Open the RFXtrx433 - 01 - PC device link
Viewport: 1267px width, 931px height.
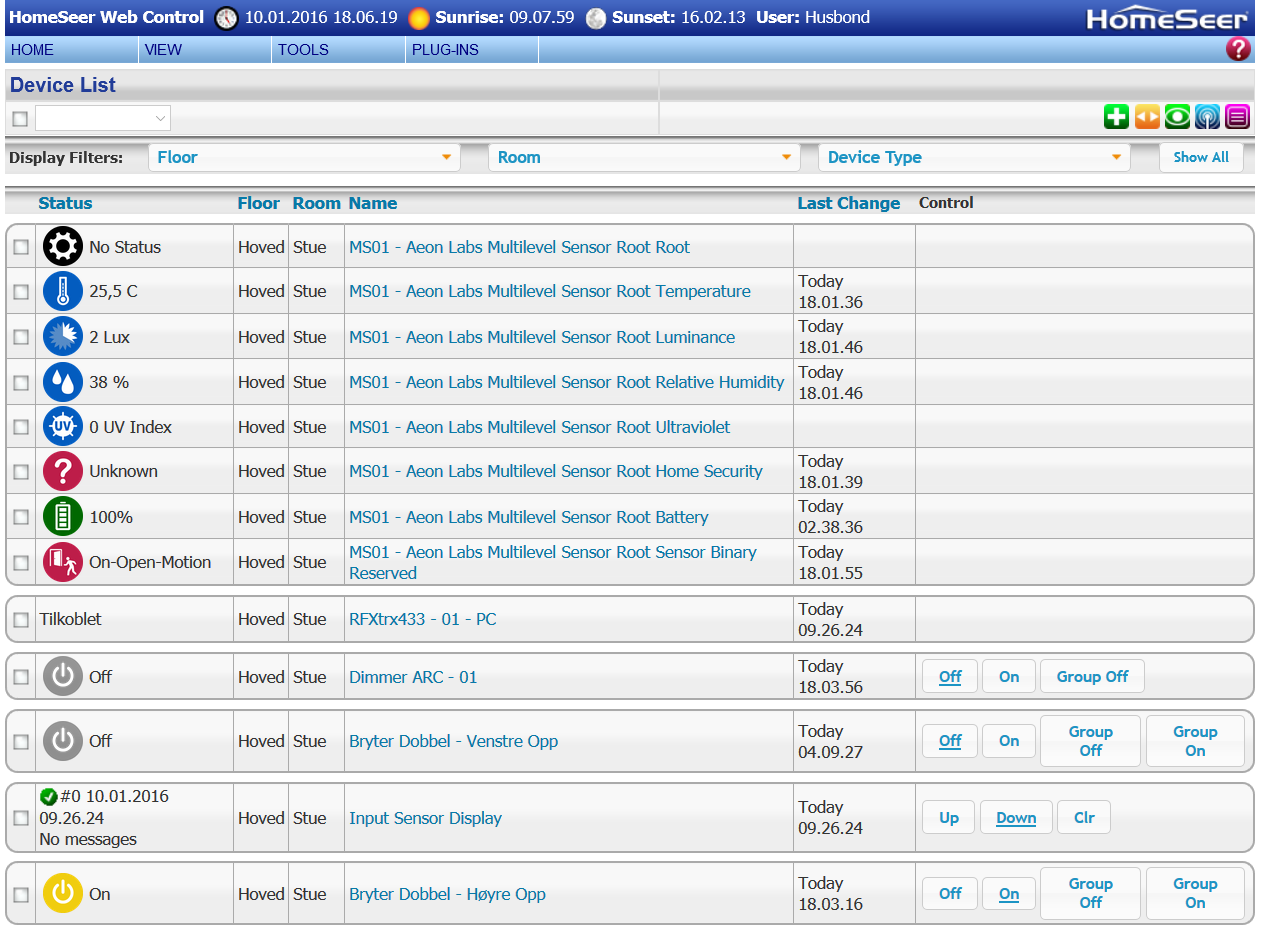click(x=422, y=620)
